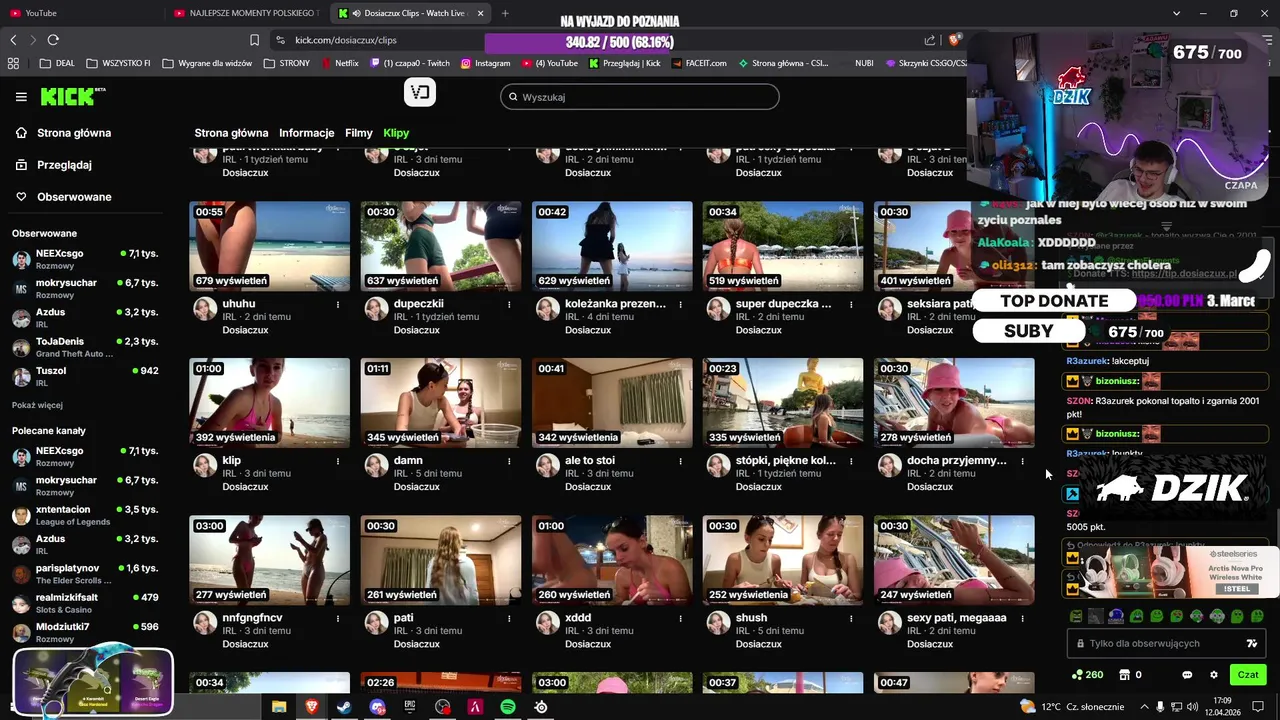Viewport: 1280px width, 720px height.
Task: Open the channel shop icon in chat
Action: click(x=1124, y=675)
